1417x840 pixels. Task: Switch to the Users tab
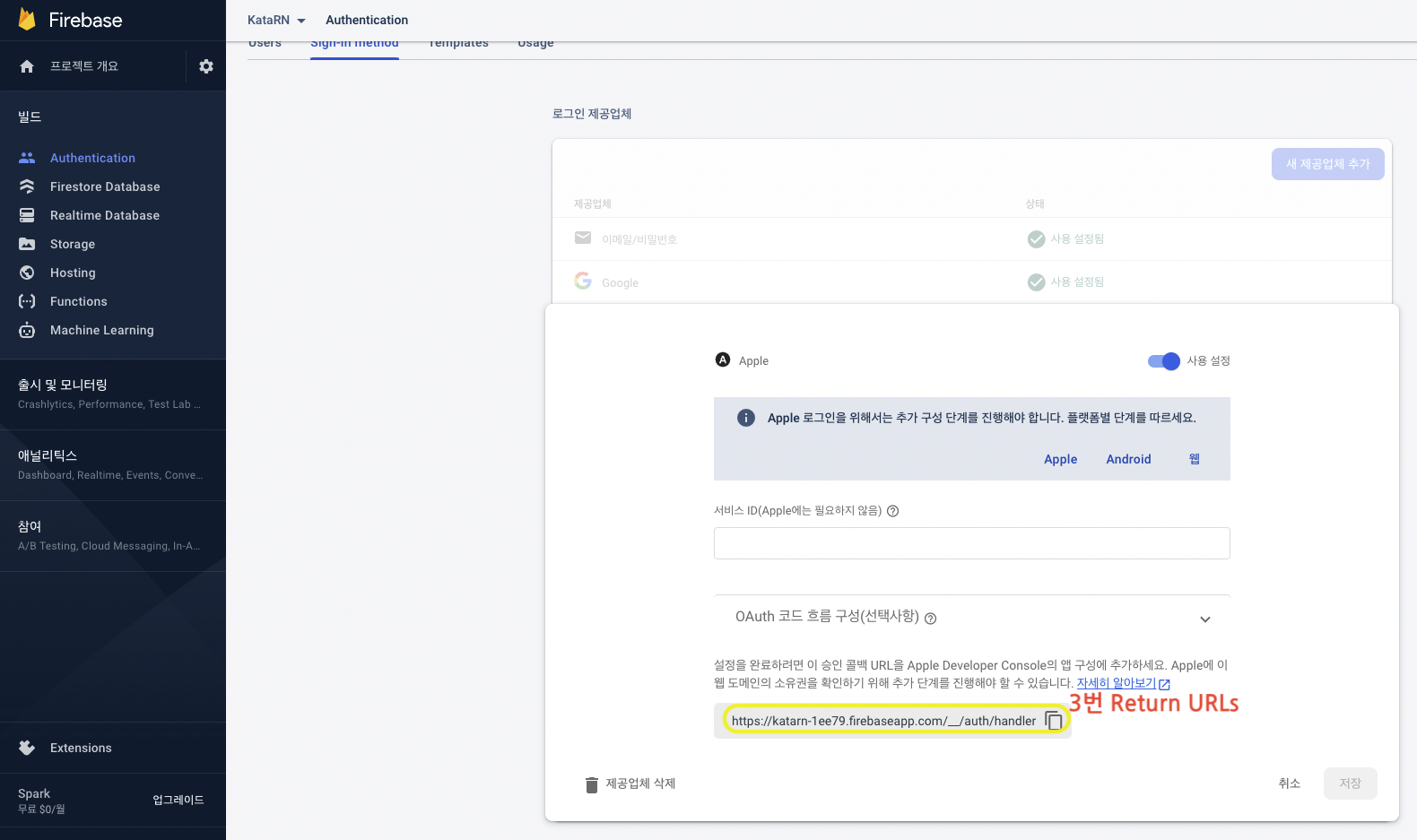265,44
